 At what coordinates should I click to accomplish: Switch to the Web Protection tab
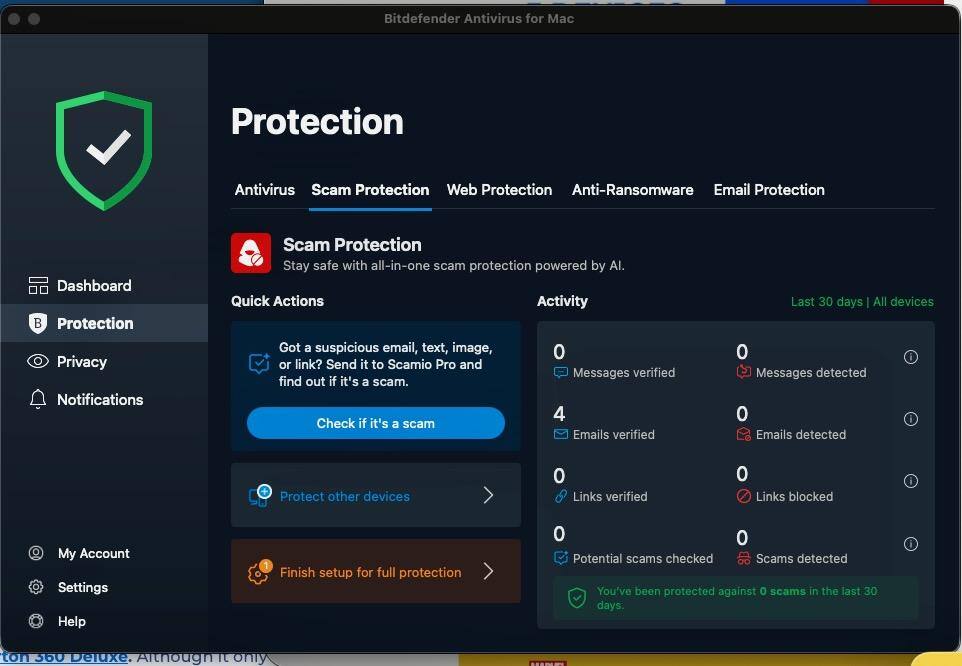click(499, 190)
